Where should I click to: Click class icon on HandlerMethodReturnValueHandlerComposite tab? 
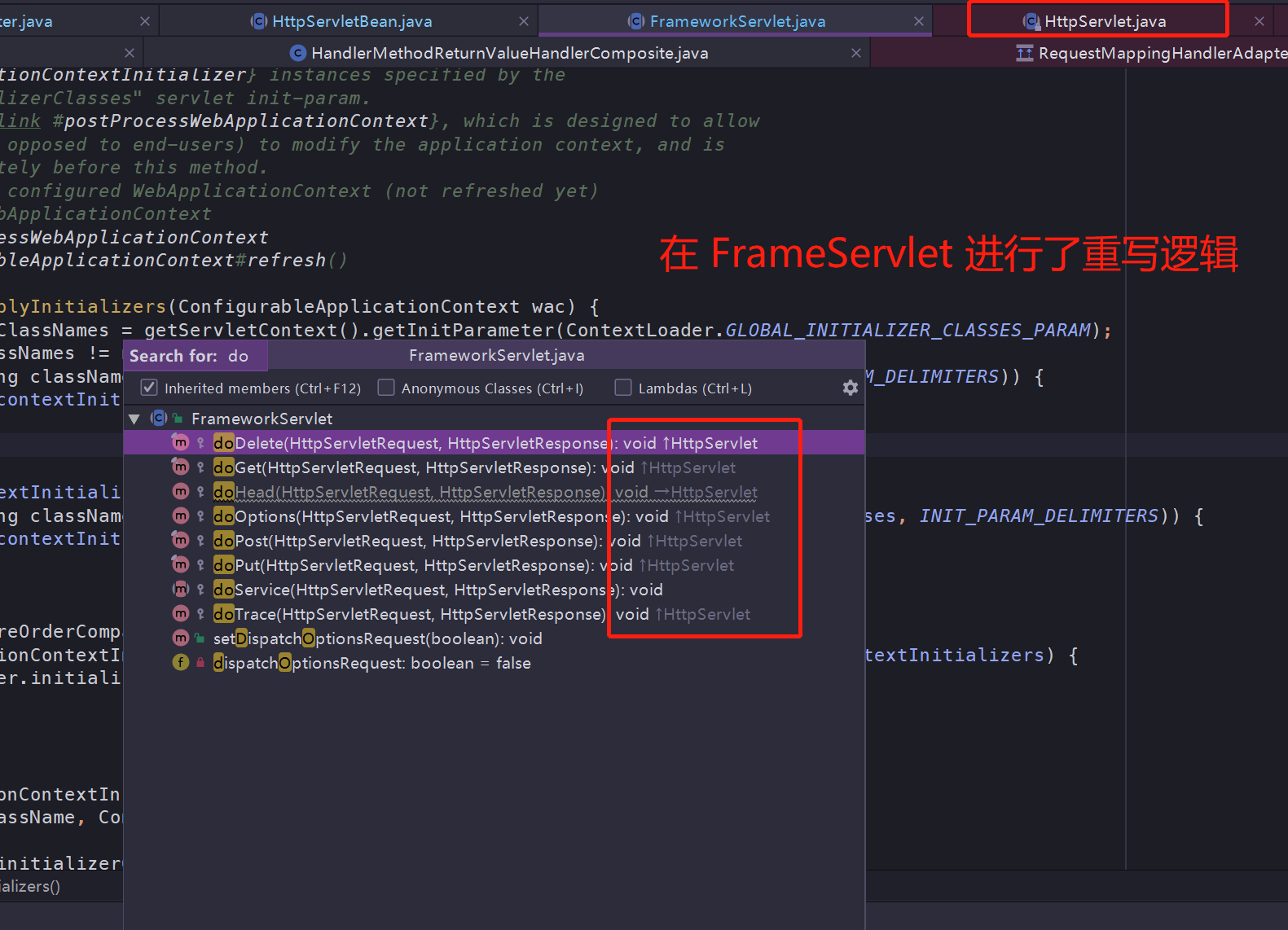tap(298, 53)
